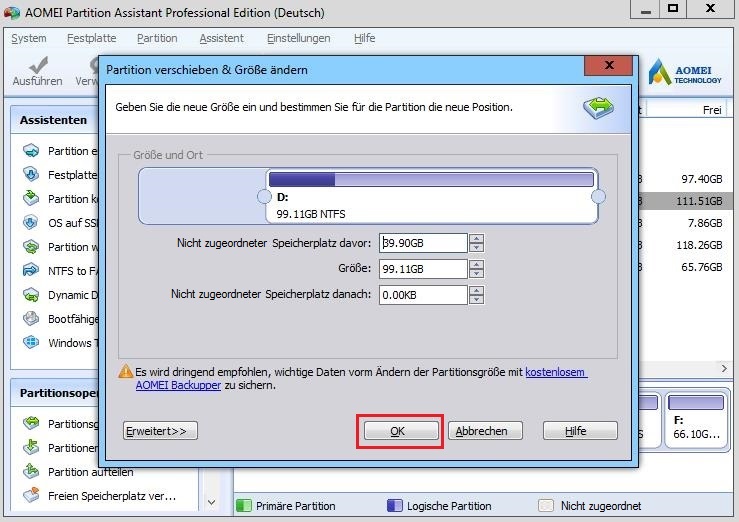
Task: Focus the unallocated space before field 39.90GB
Action: coord(423,243)
